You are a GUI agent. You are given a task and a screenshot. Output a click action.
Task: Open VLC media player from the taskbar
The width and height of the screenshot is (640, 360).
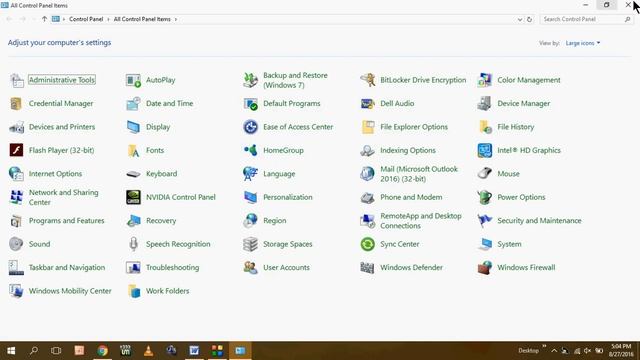click(x=149, y=351)
